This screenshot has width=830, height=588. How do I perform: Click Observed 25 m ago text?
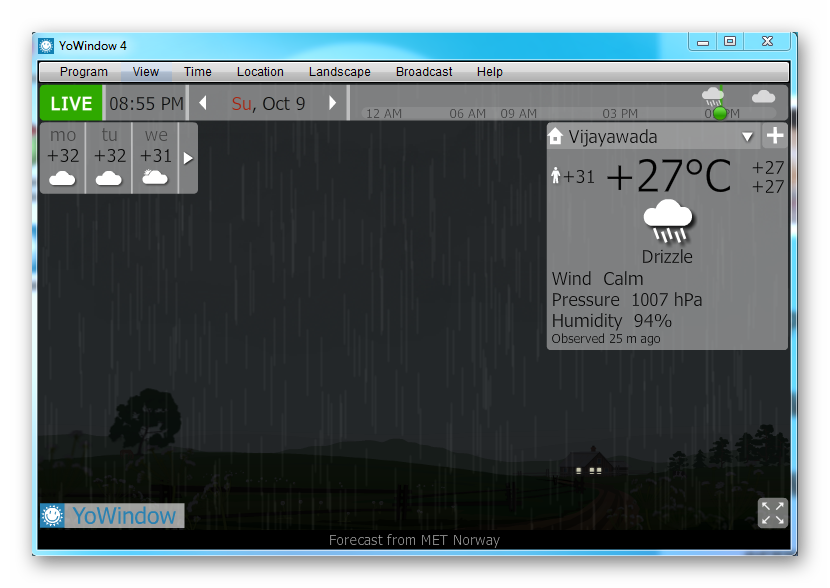click(606, 339)
